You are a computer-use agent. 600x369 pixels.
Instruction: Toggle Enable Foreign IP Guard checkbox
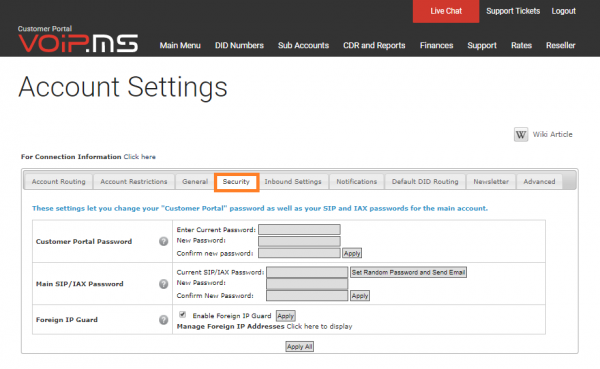(183, 315)
